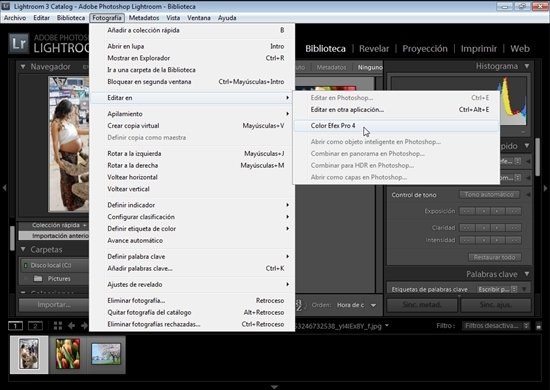
Task: Click Tono automático button
Action: (x=489, y=195)
